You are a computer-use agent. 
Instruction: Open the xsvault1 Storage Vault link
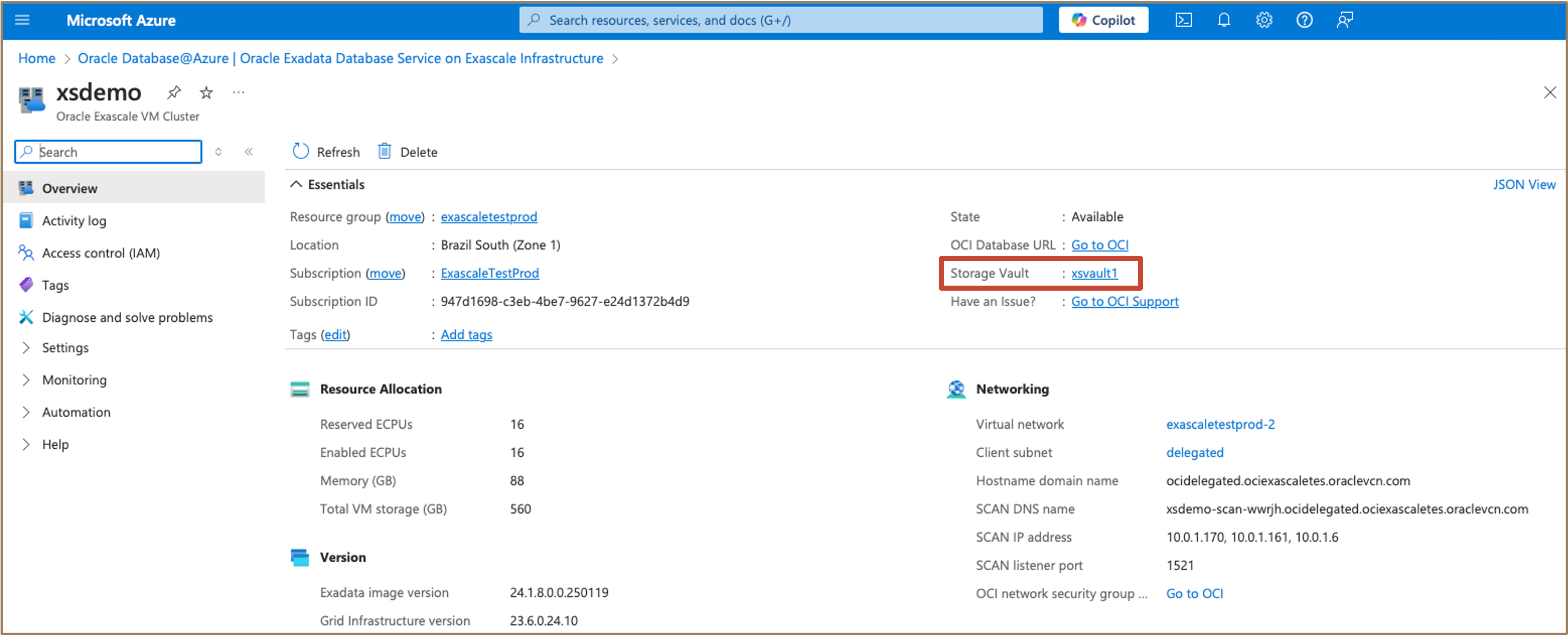1094,273
